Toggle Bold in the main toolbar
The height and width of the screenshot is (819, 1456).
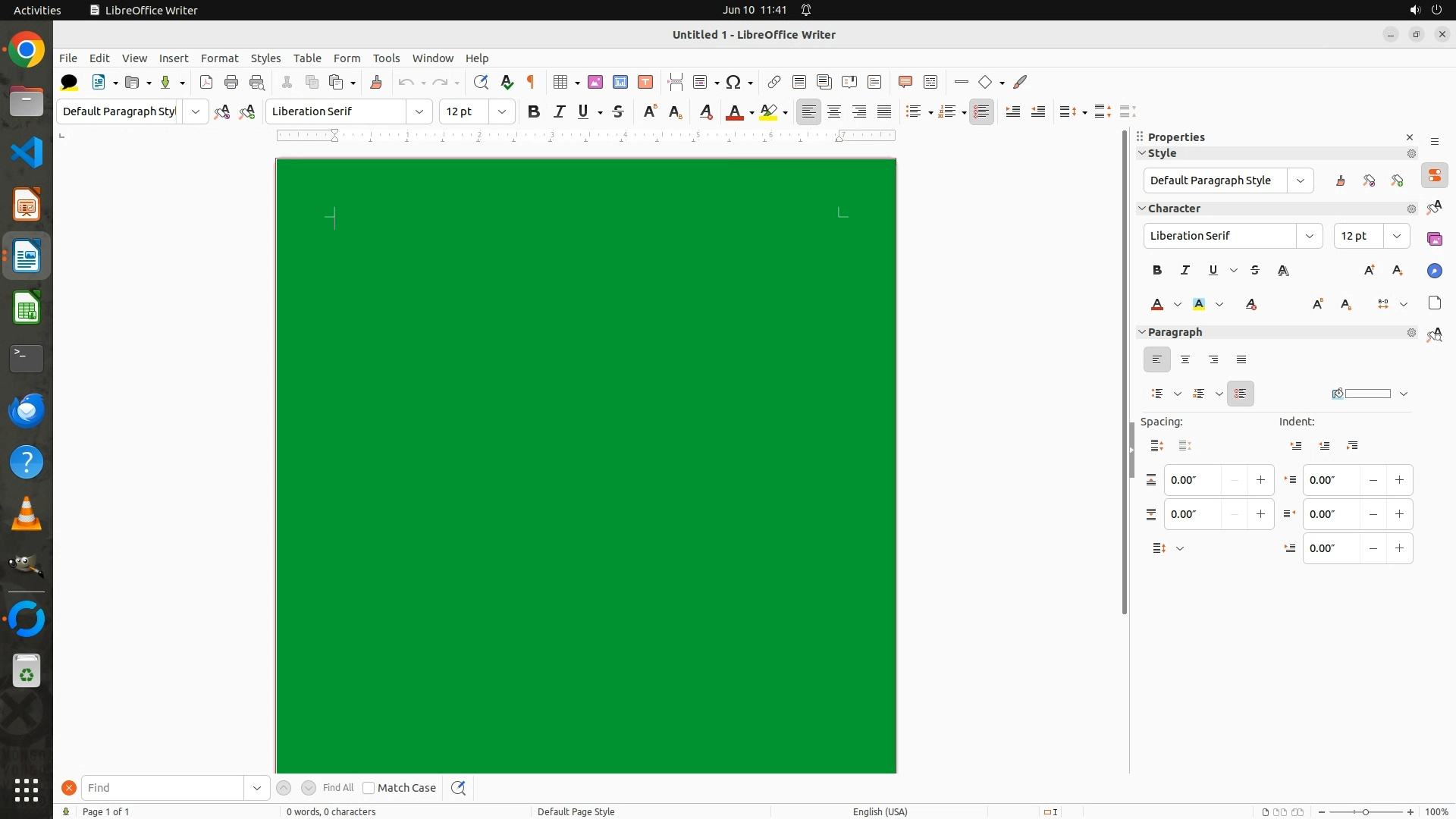pos(534,111)
